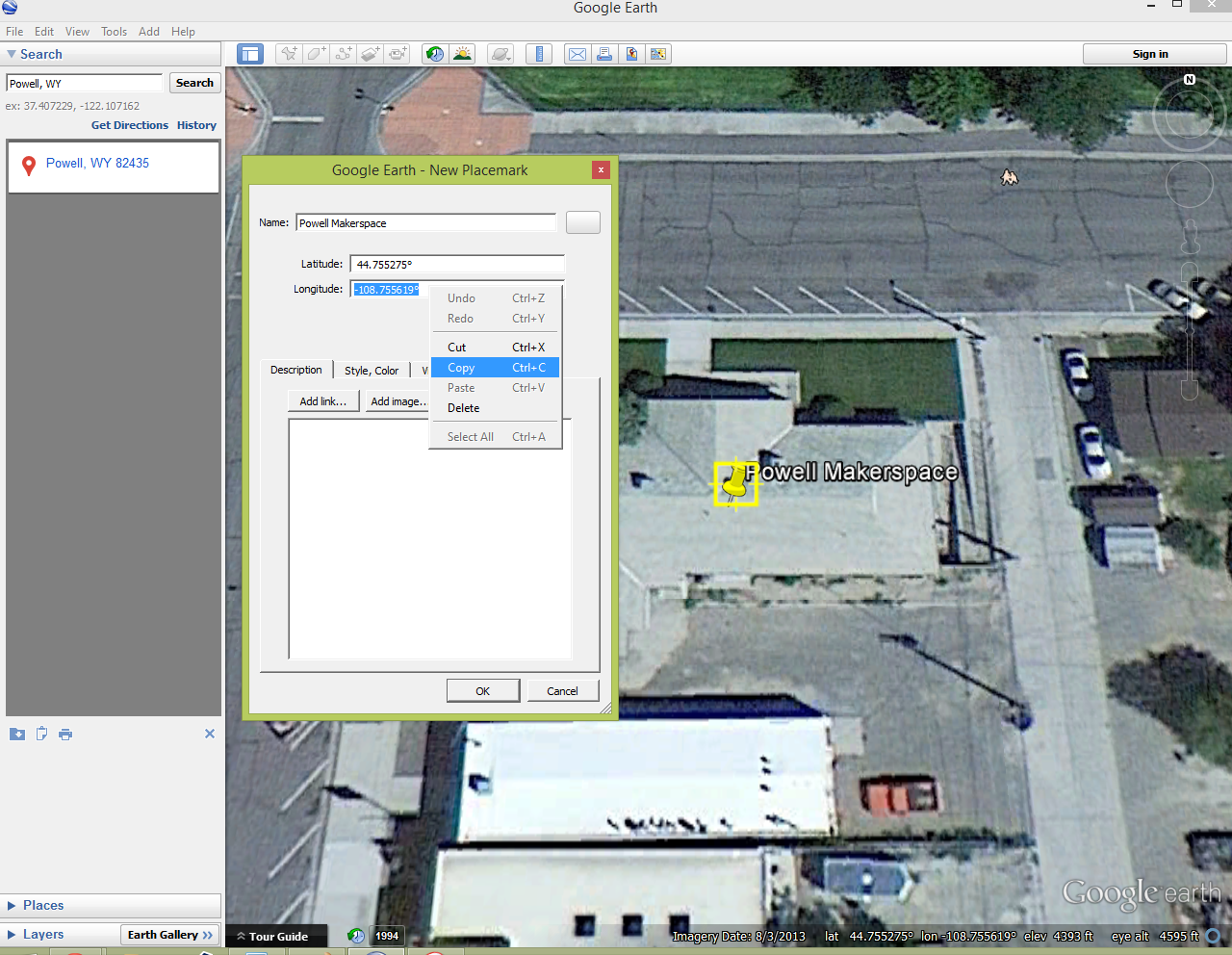Click the move joystick circle
The height and width of the screenshot is (955, 1232).
click(x=1190, y=184)
